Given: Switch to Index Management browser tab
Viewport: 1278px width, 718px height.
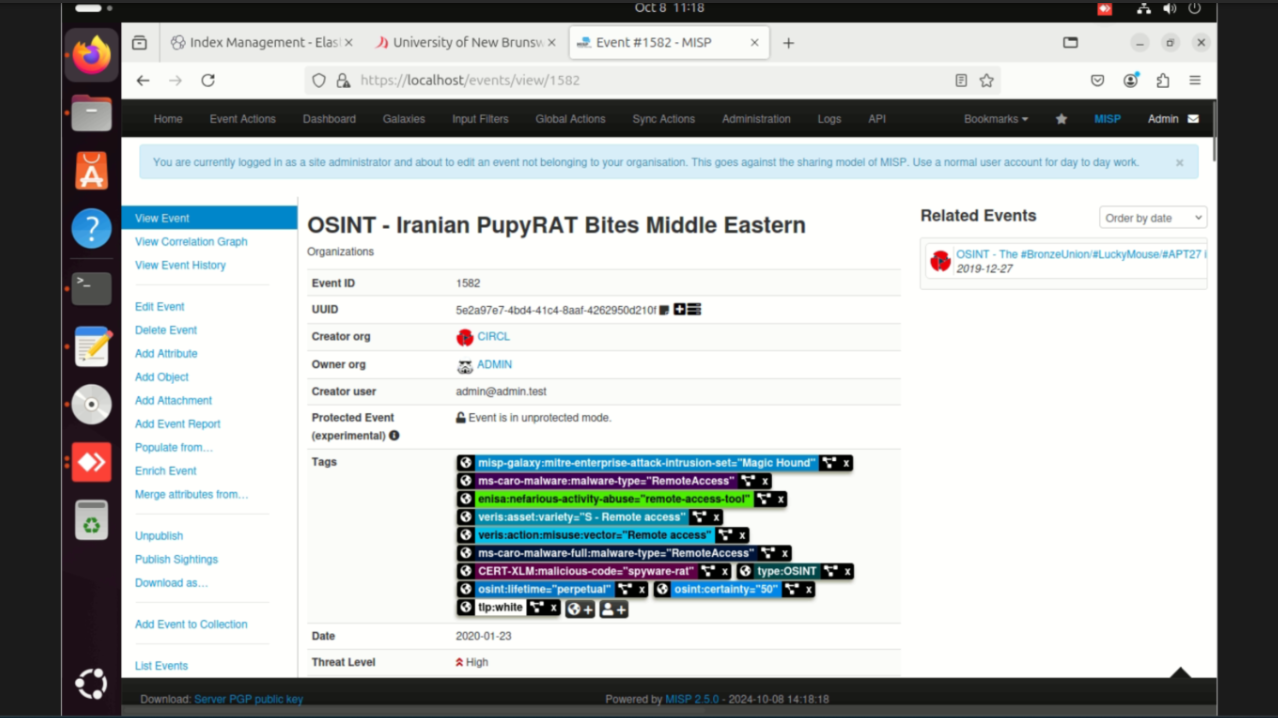Looking at the screenshot, I should click(263, 43).
